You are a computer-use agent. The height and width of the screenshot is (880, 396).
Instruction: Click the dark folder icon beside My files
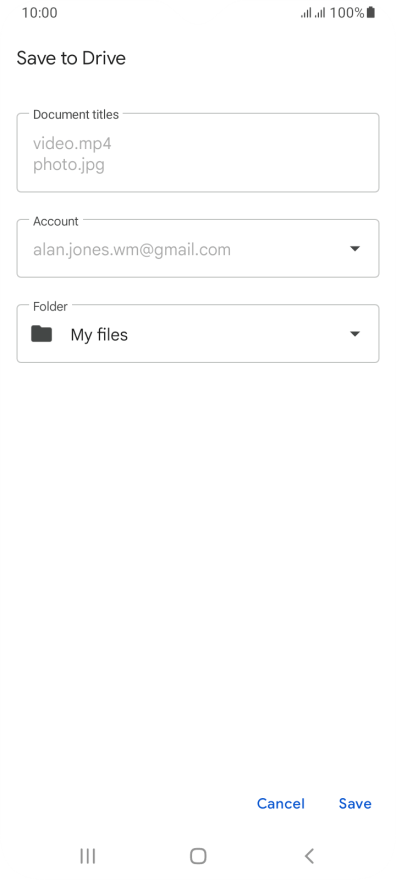(42, 334)
